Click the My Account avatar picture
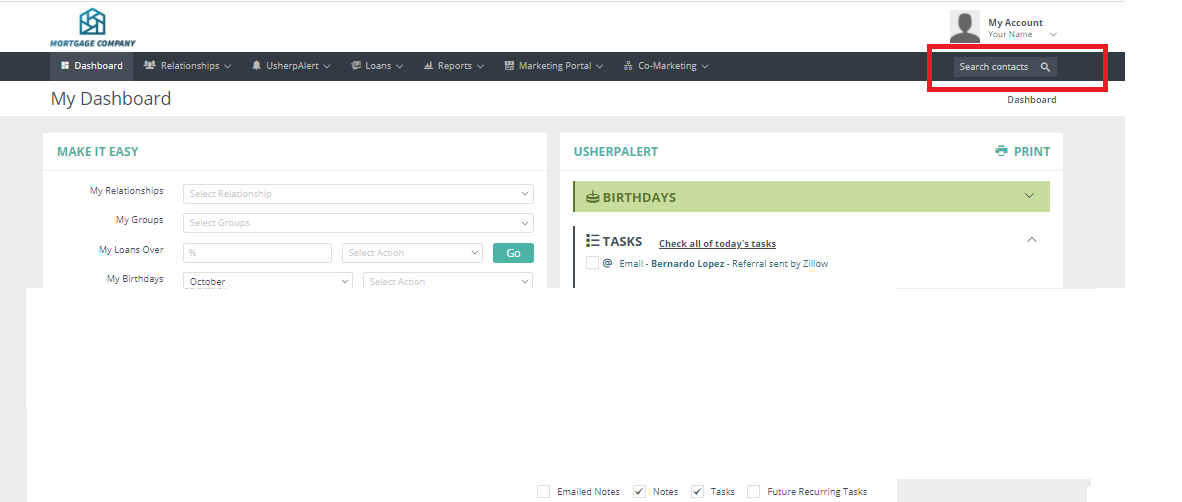1182x502 pixels. 964,27
